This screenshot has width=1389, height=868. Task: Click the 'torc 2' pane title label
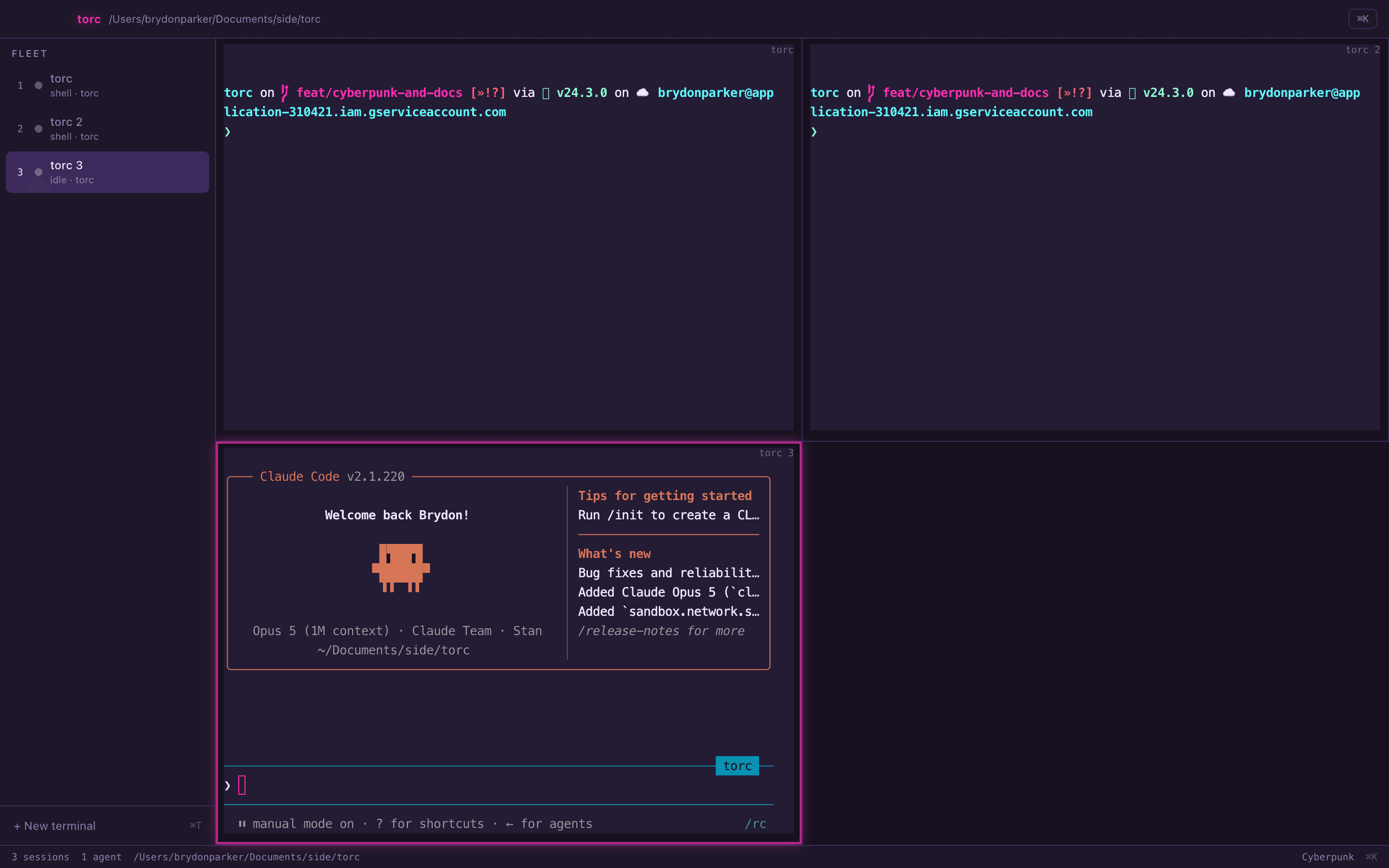(x=1362, y=50)
